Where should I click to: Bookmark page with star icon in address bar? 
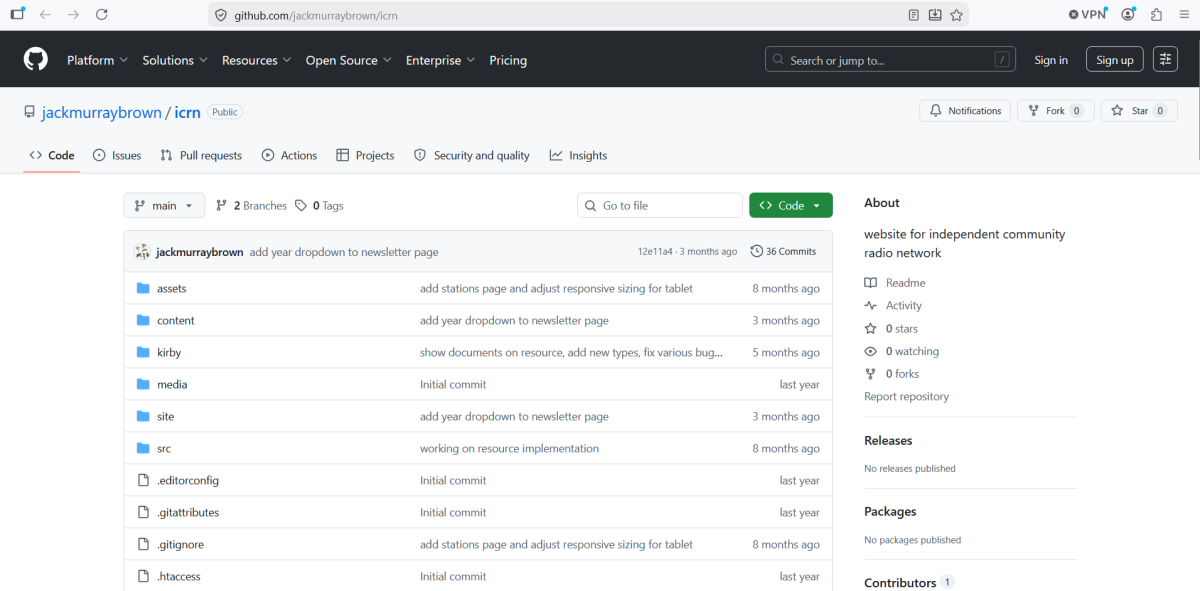pos(956,15)
